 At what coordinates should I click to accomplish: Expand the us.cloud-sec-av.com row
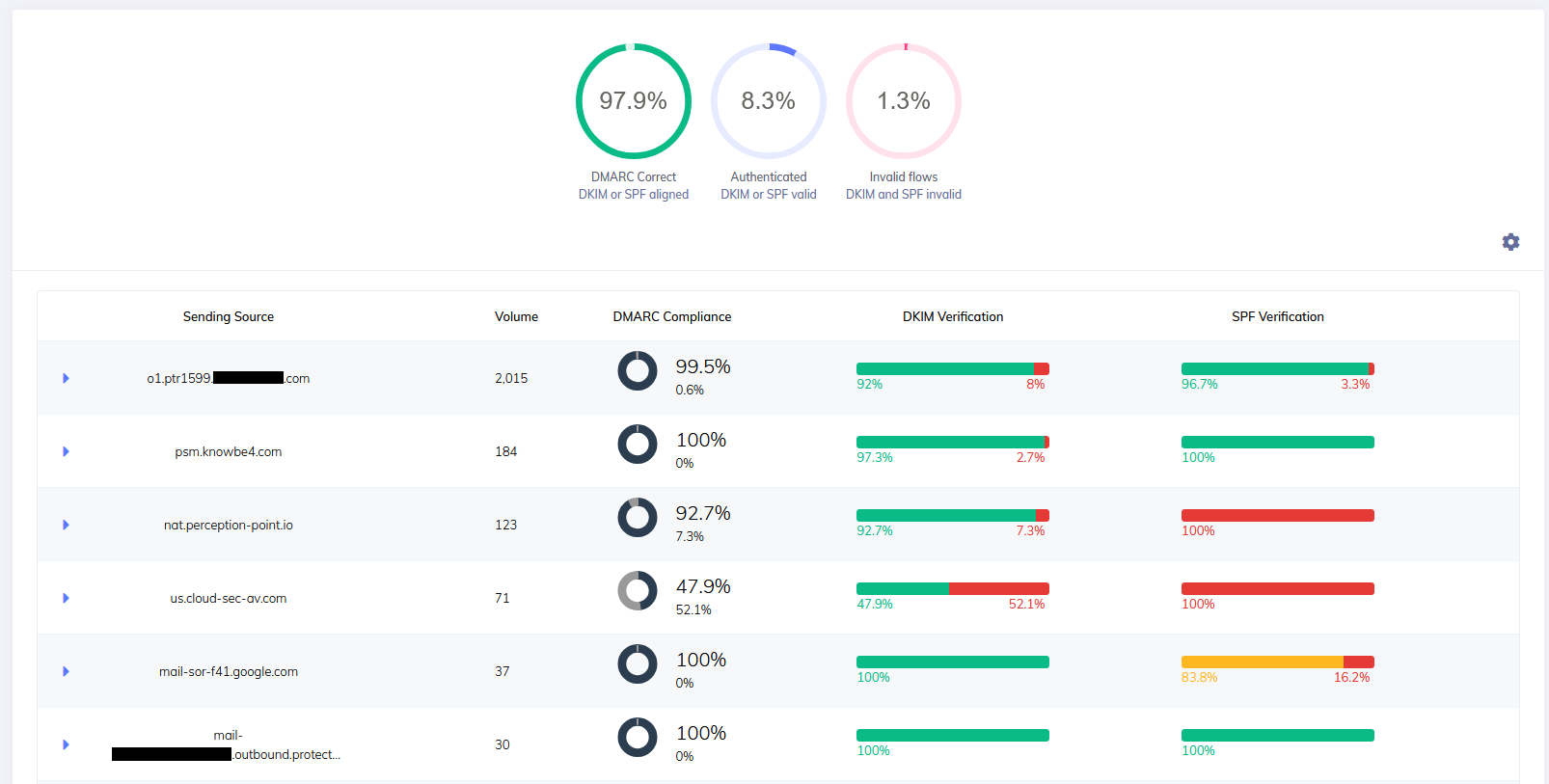66,598
